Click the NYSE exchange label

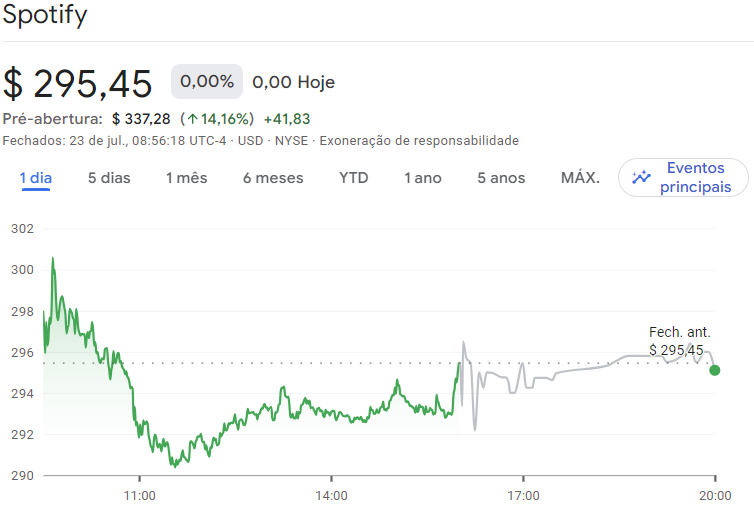click(x=291, y=141)
